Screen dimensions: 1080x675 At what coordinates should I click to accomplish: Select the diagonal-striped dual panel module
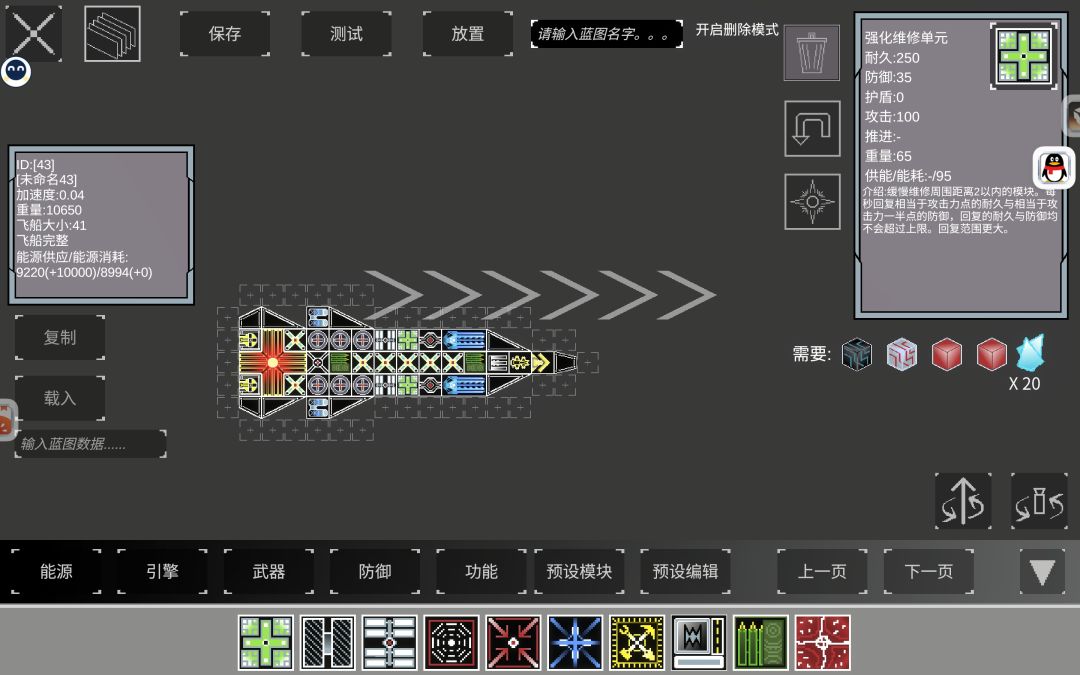pyautogui.click(x=328, y=643)
